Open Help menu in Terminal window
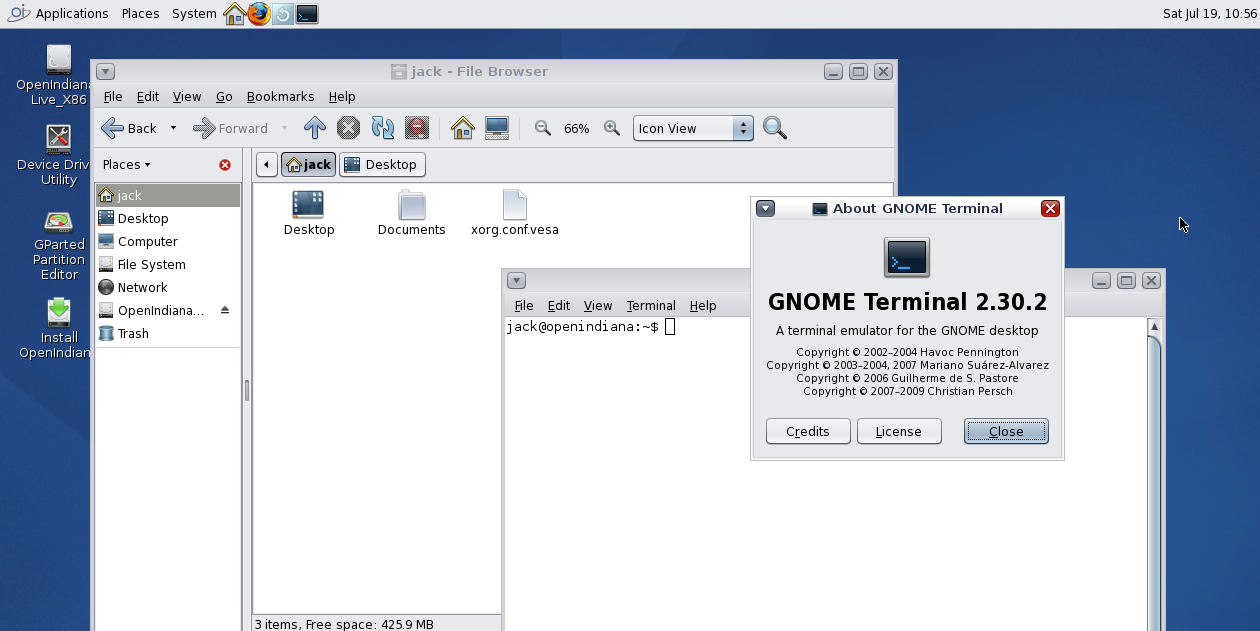Viewport: 1260px width, 631px height. tap(703, 306)
